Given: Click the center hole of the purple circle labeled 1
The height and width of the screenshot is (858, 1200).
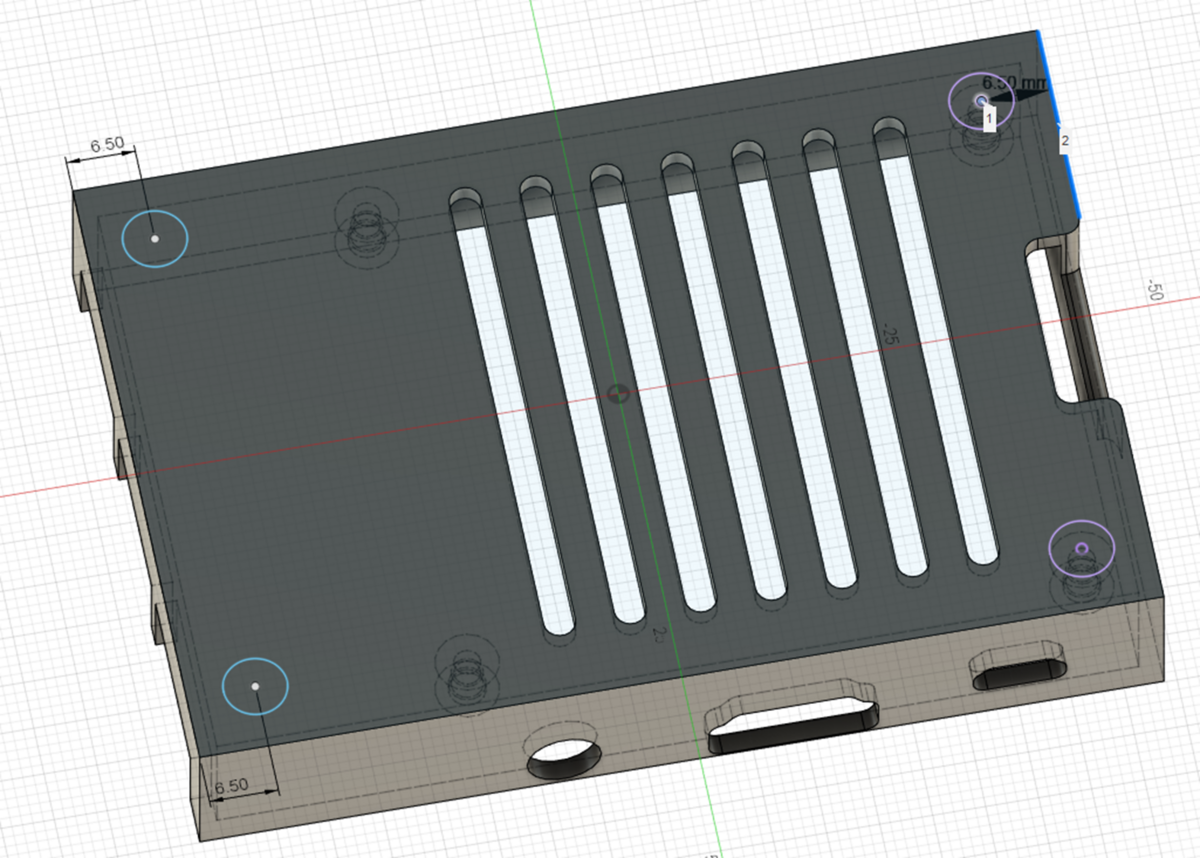Looking at the screenshot, I should pos(981,101).
